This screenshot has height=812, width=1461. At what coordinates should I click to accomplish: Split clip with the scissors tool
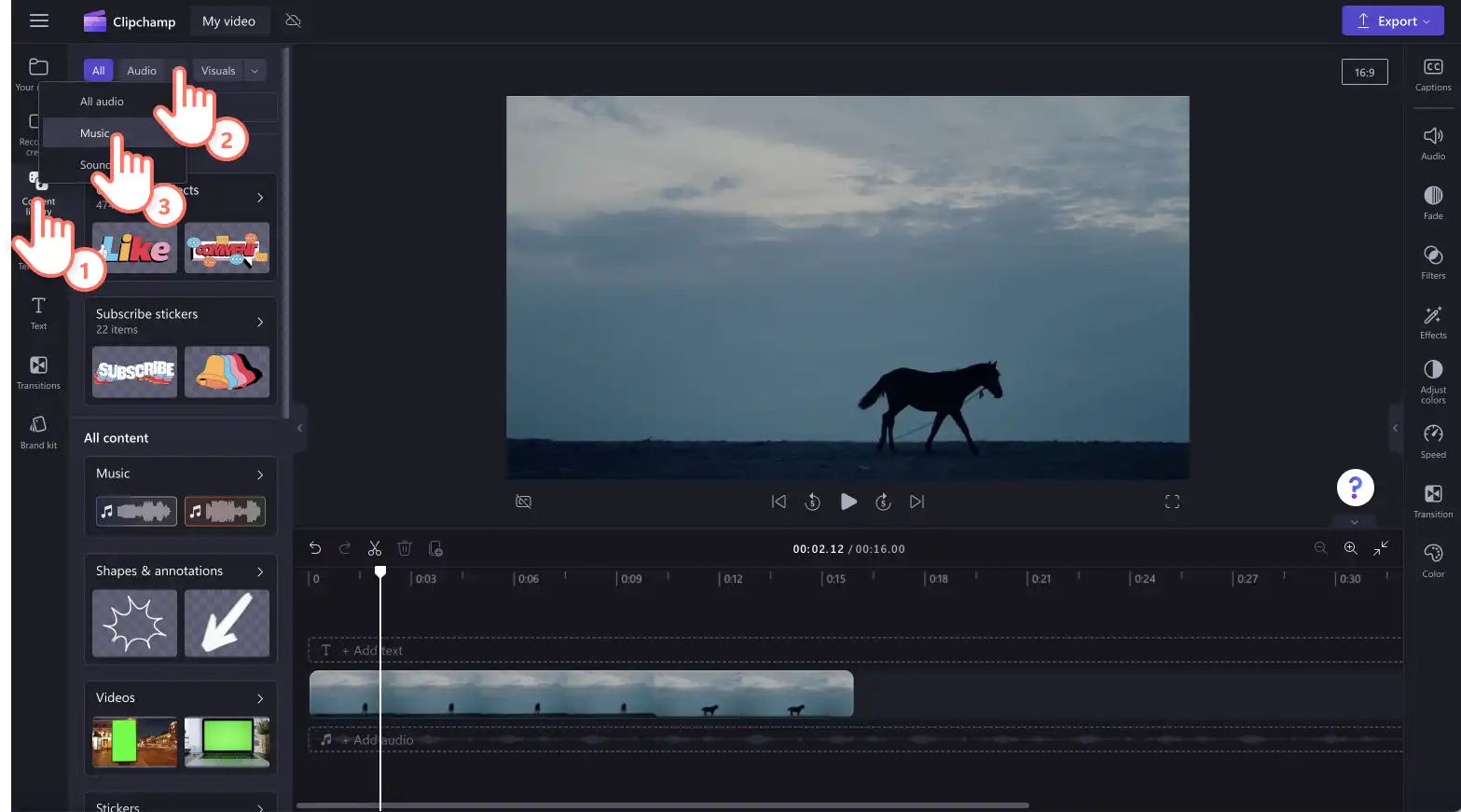(x=375, y=548)
